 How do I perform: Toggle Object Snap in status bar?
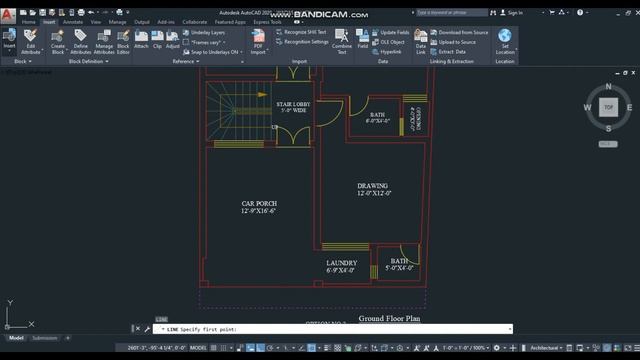(x=311, y=348)
